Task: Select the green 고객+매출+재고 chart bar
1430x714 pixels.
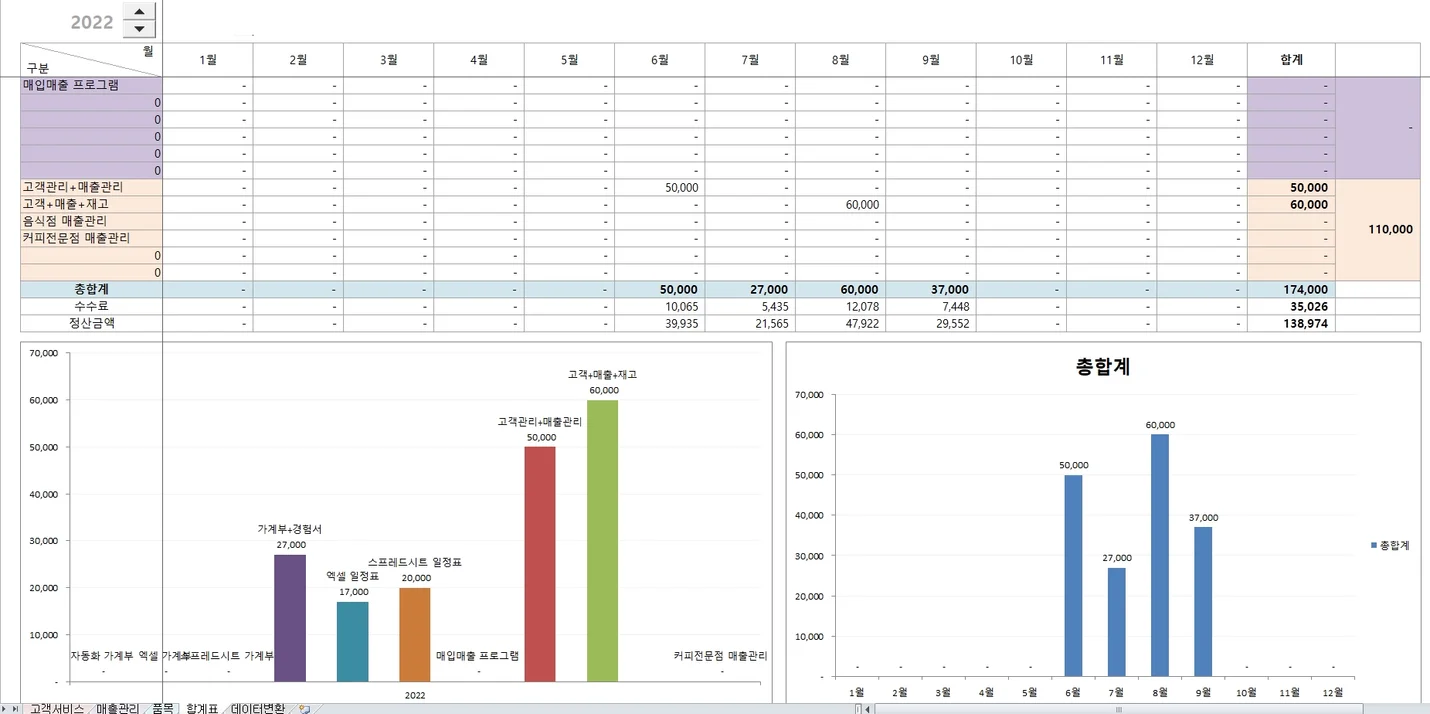Action: pyautogui.click(x=602, y=540)
